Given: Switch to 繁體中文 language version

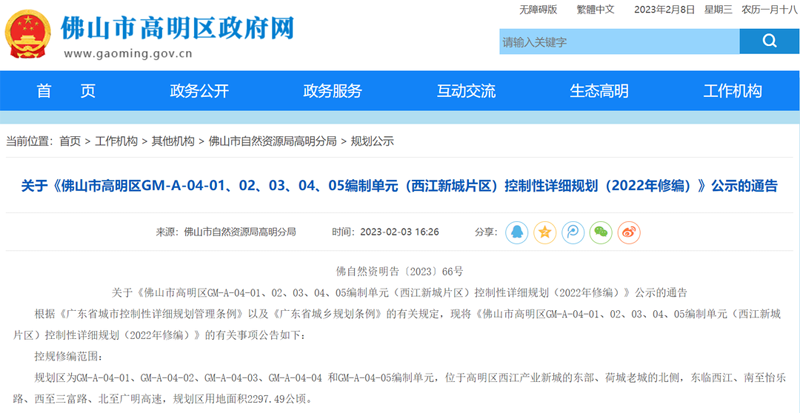Looking at the screenshot, I should pyautogui.click(x=598, y=9).
